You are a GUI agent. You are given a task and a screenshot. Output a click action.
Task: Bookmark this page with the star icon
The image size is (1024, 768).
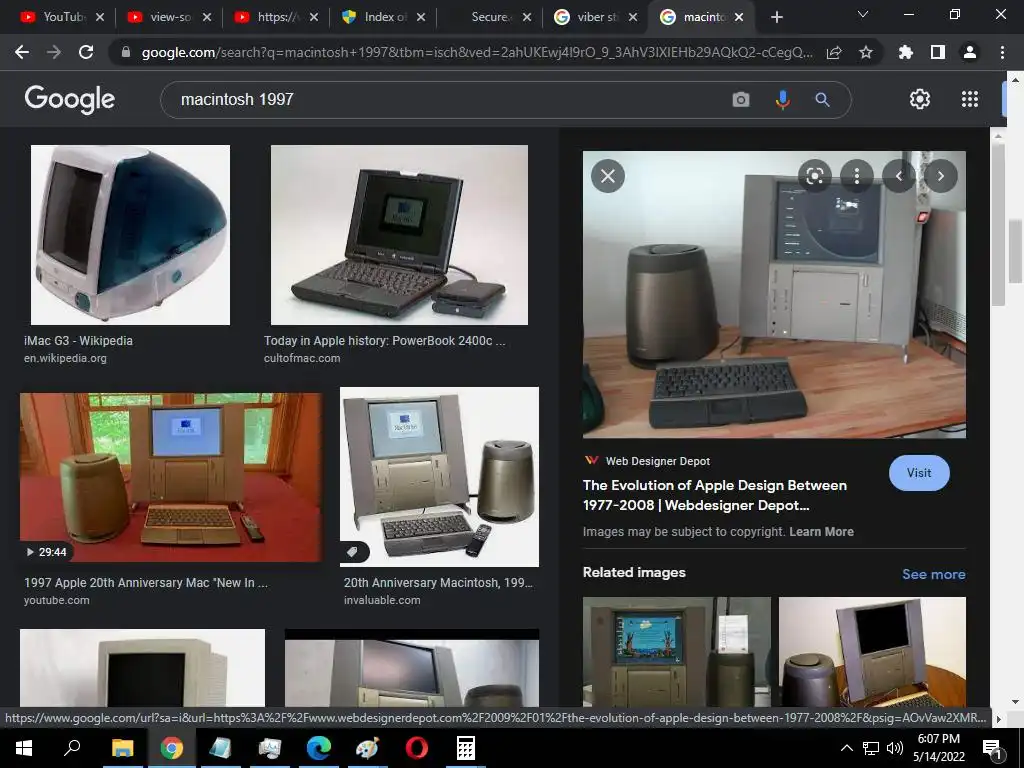(865, 52)
